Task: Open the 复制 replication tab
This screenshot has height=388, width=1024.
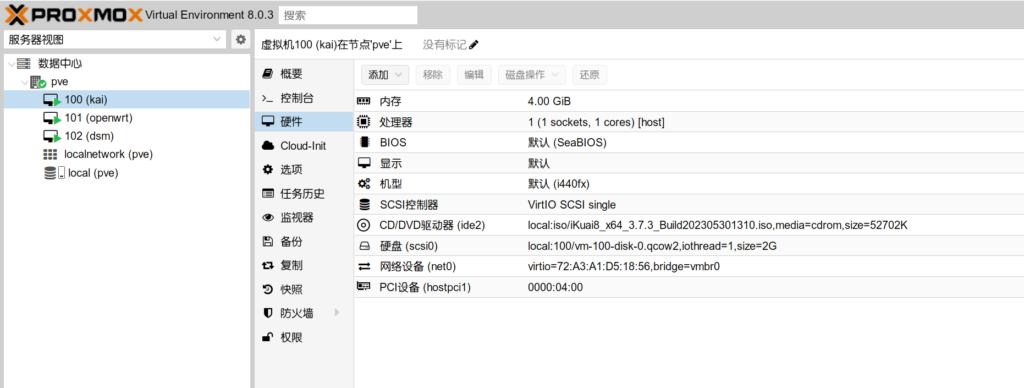Action: coord(304,265)
